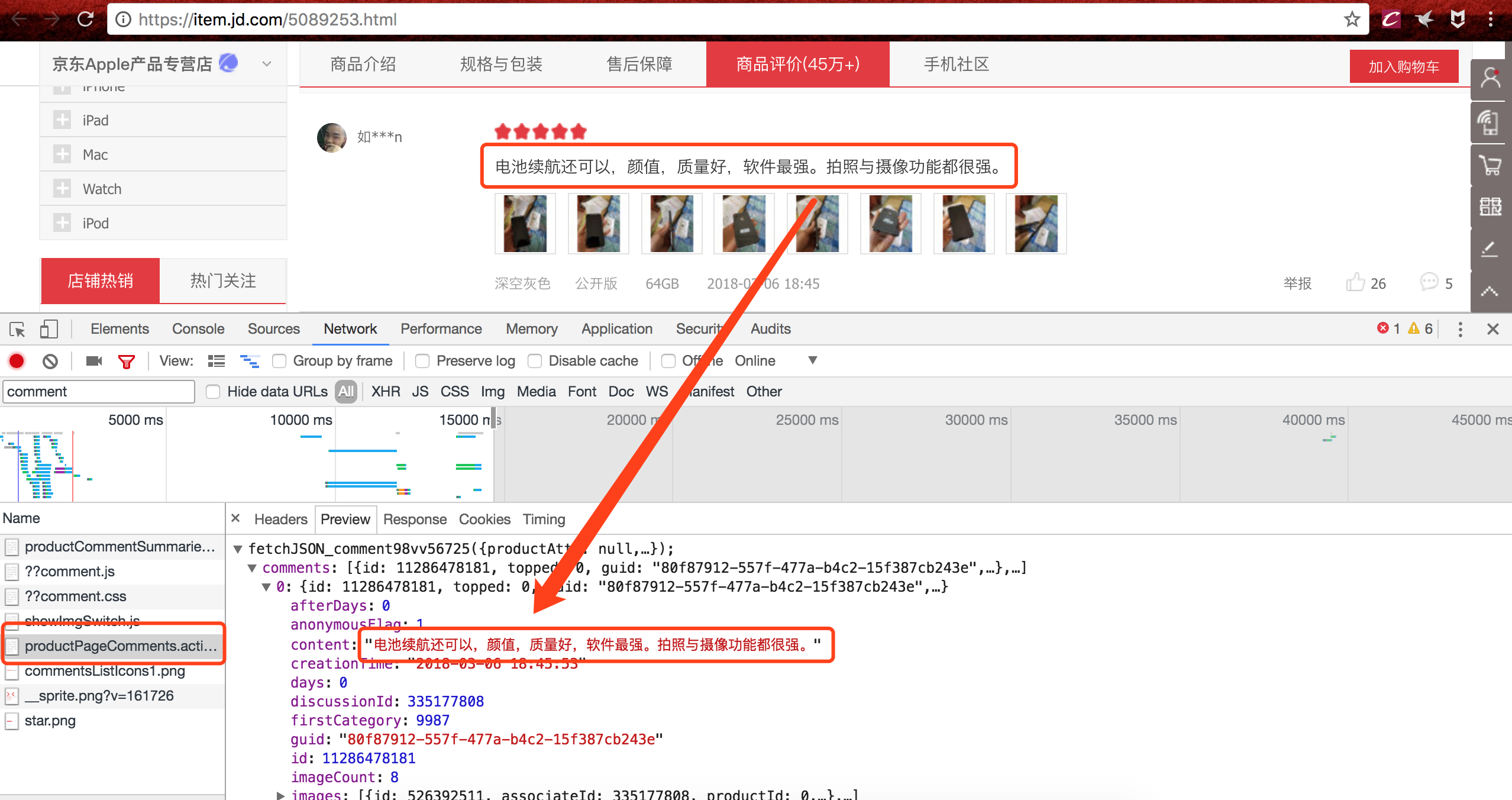The image size is (1512, 800).
Task: Check the Disable cache option
Action: [535, 361]
